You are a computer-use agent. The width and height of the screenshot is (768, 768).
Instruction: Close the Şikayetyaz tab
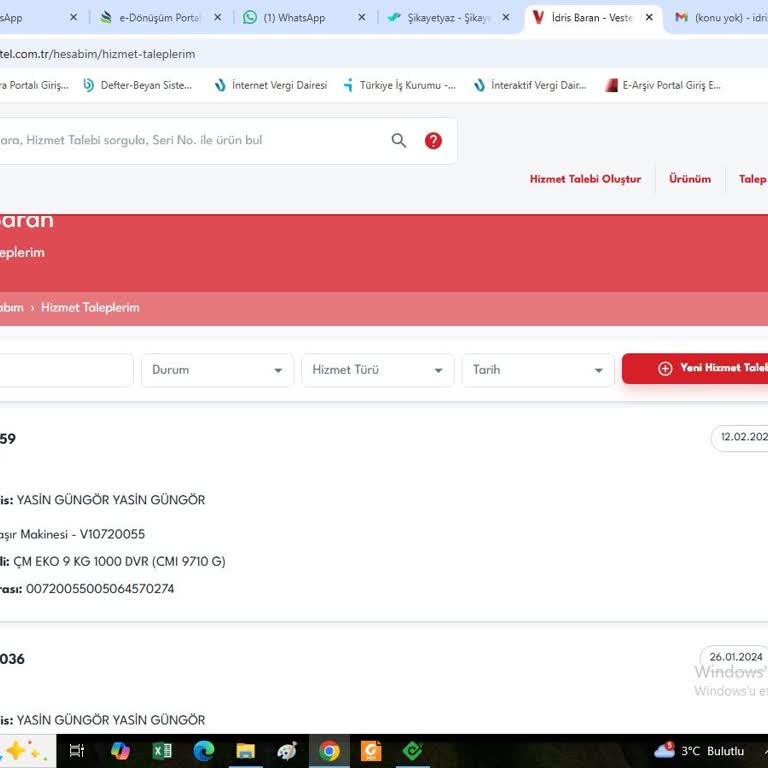(505, 18)
